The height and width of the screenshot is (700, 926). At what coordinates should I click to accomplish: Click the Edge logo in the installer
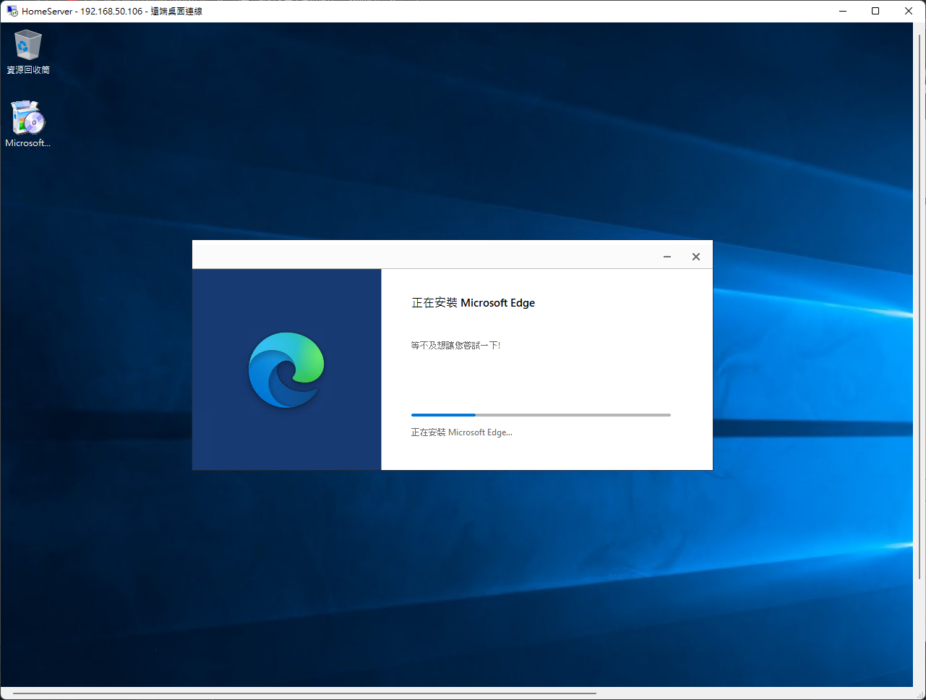[x=286, y=370]
